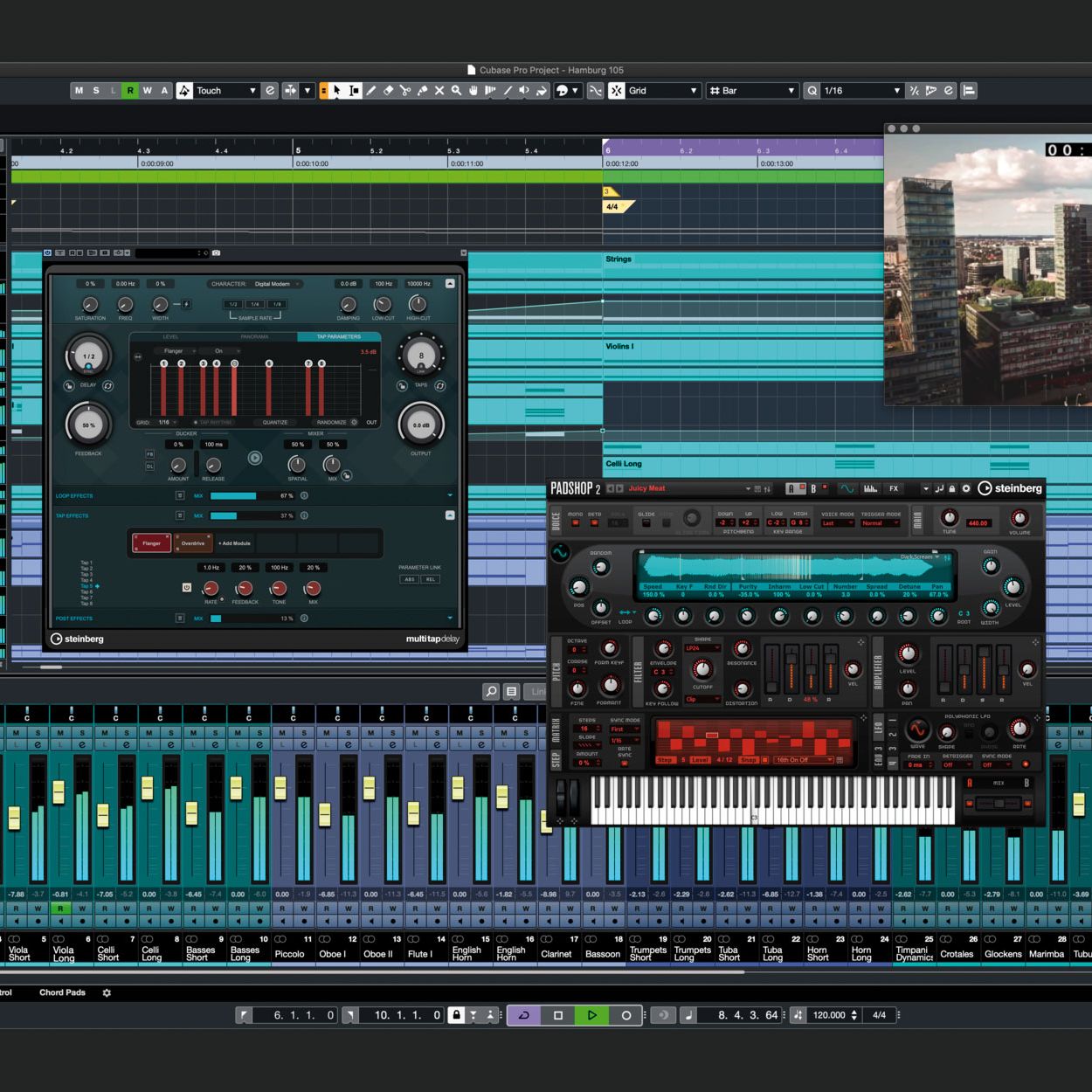Image resolution: width=1092 pixels, height=1092 pixels.
Task: Open Chord Pads settings gear
Action: click(x=107, y=992)
